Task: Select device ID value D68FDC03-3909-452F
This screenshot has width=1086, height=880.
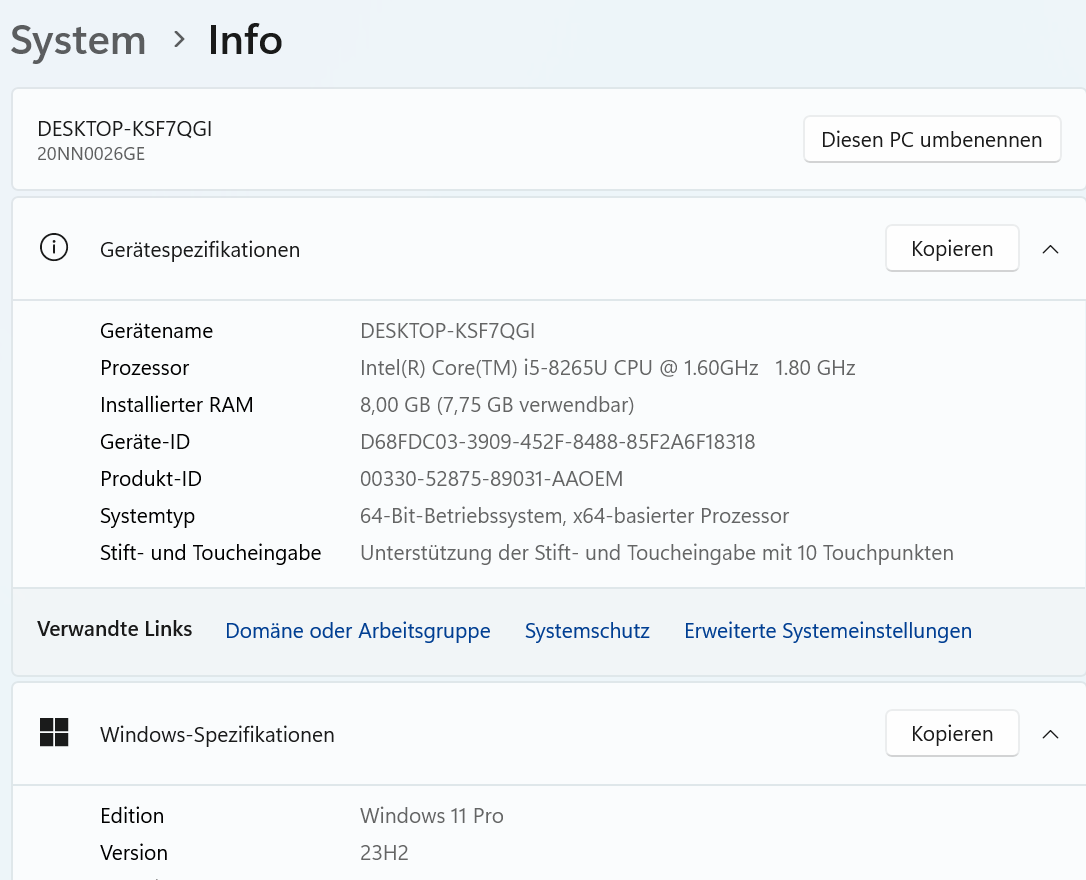Action: pyautogui.click(x=558, y=442)
